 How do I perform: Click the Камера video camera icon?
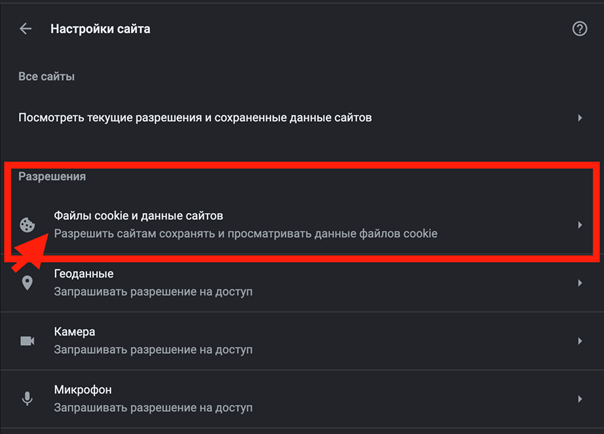tap(27, 341)
